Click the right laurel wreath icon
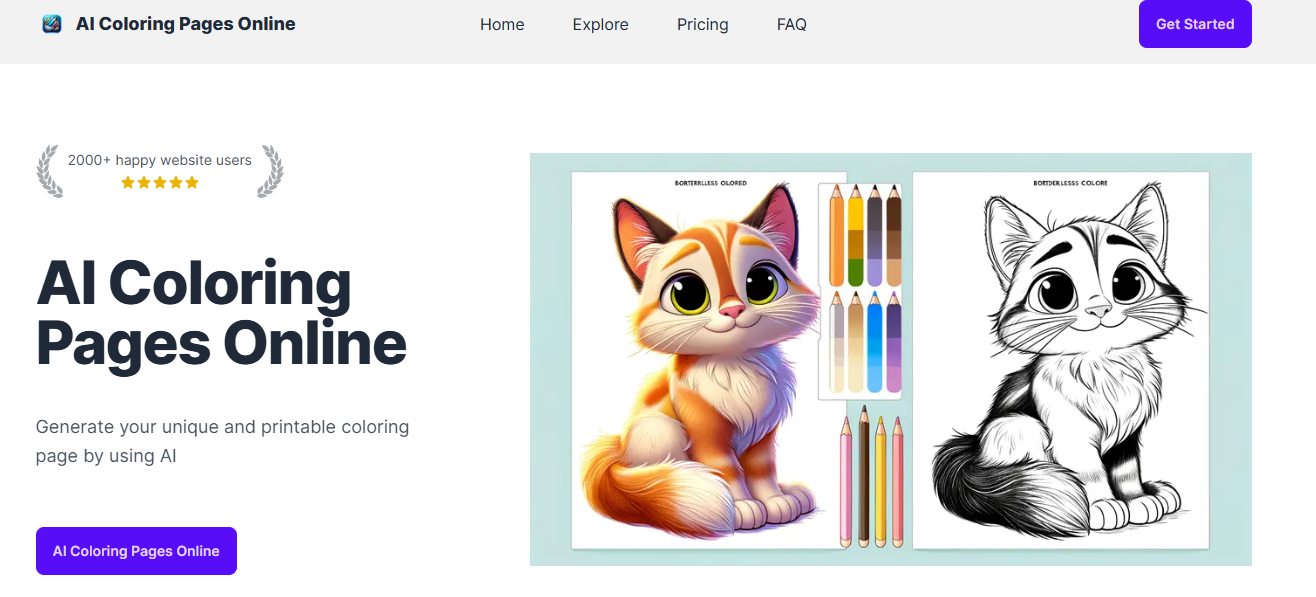The image size is (1316, 597). [x=270, y=171]
